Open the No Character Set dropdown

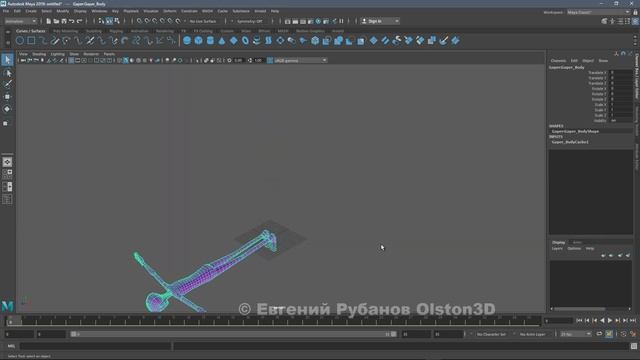pyautogui.click(x=491, y=334)
